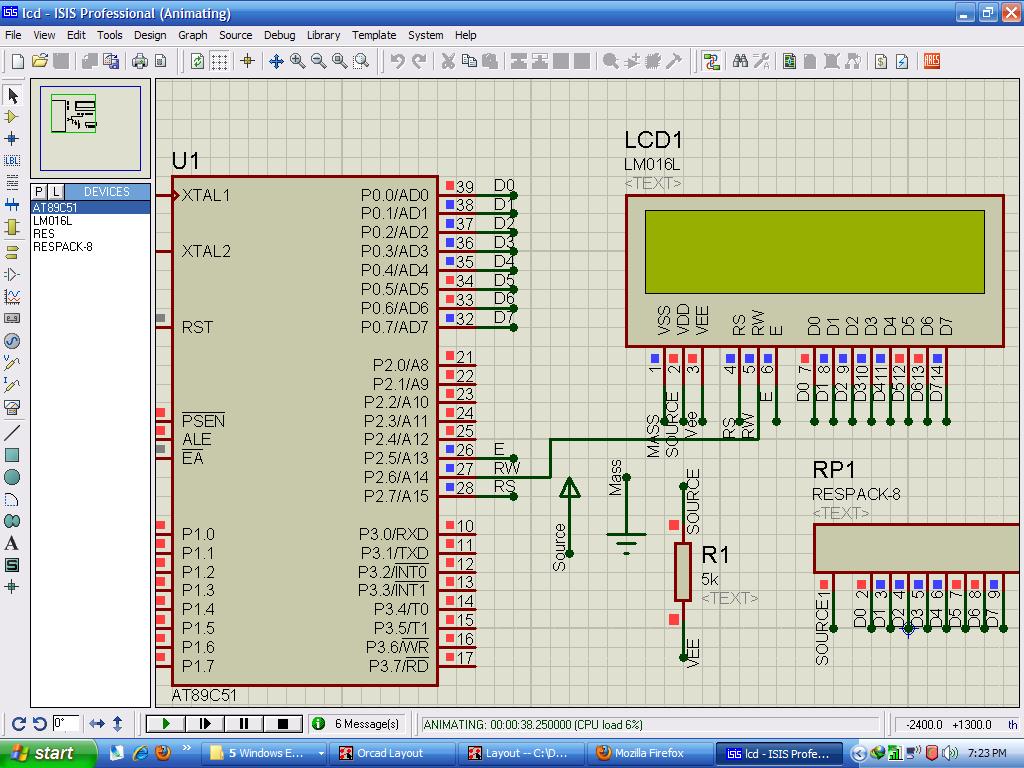Switch to Mozilla Firefox taskbar window
The width and height of the screenshot is (1024, 768).
649,754
